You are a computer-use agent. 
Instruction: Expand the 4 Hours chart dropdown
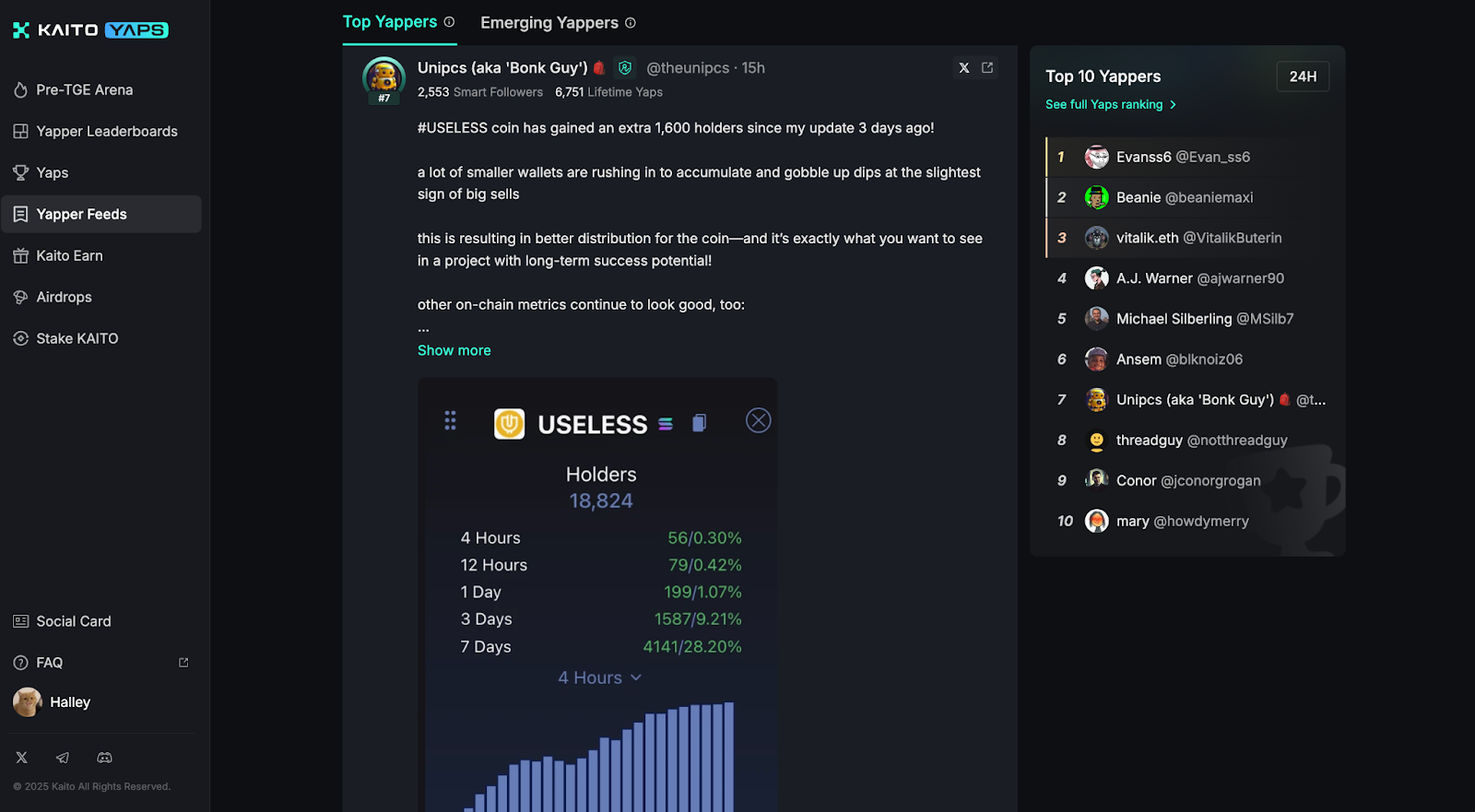[600, 677]
